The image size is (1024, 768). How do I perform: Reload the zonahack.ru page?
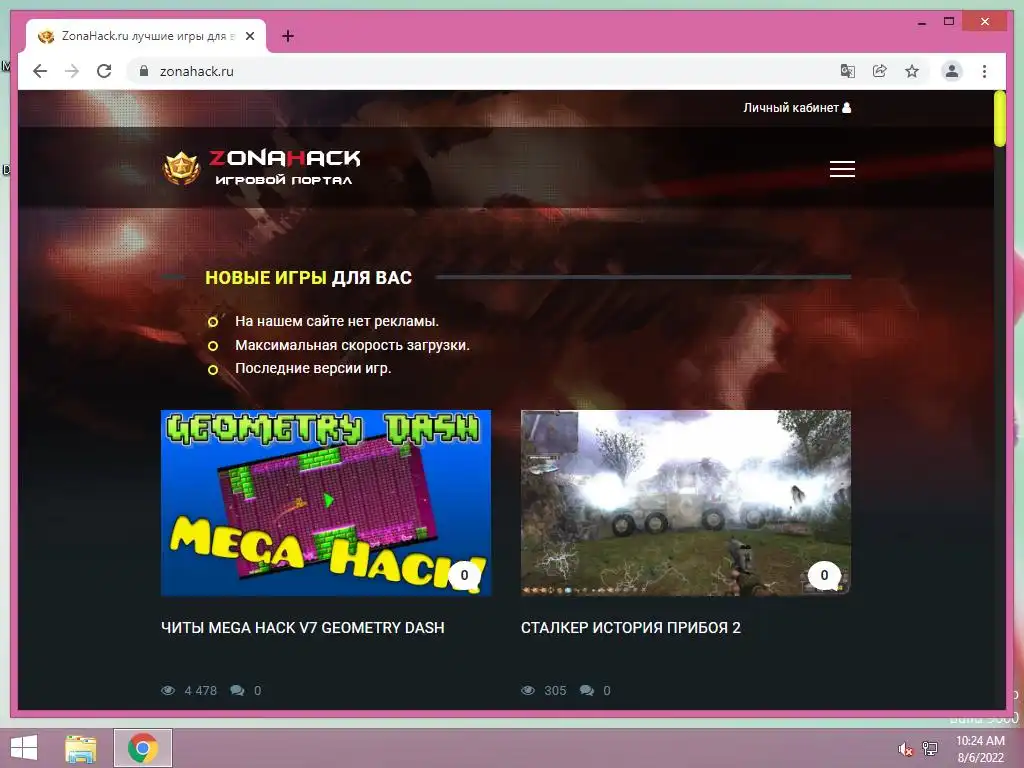click(x=104, y=71)
